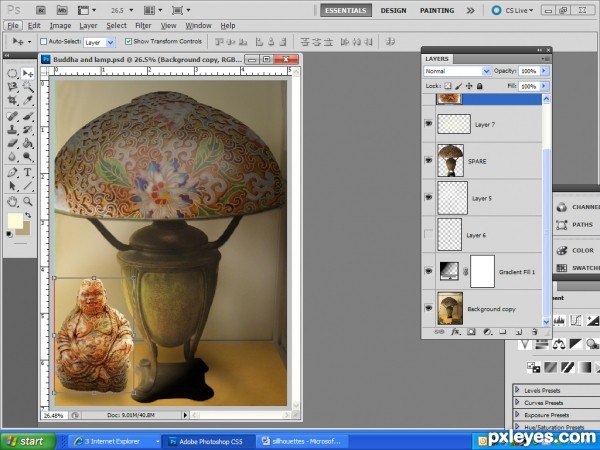The image size is (600, 450).
Task: Open Opacity slider arrow
Action: [x=544, y=71]
